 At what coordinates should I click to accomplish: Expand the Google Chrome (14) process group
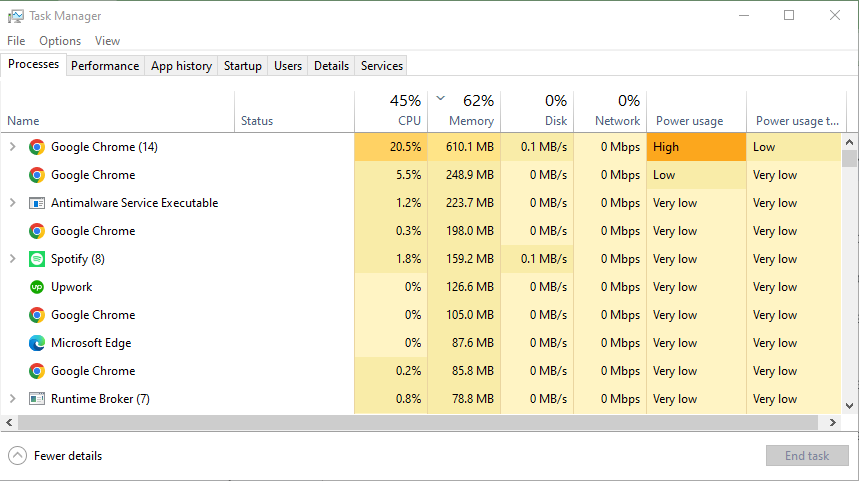coord(13,147)
